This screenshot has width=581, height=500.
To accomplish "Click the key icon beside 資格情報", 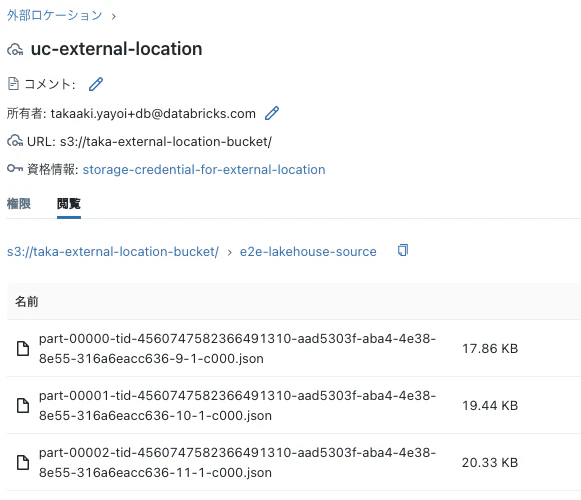I will click(15, 169).
